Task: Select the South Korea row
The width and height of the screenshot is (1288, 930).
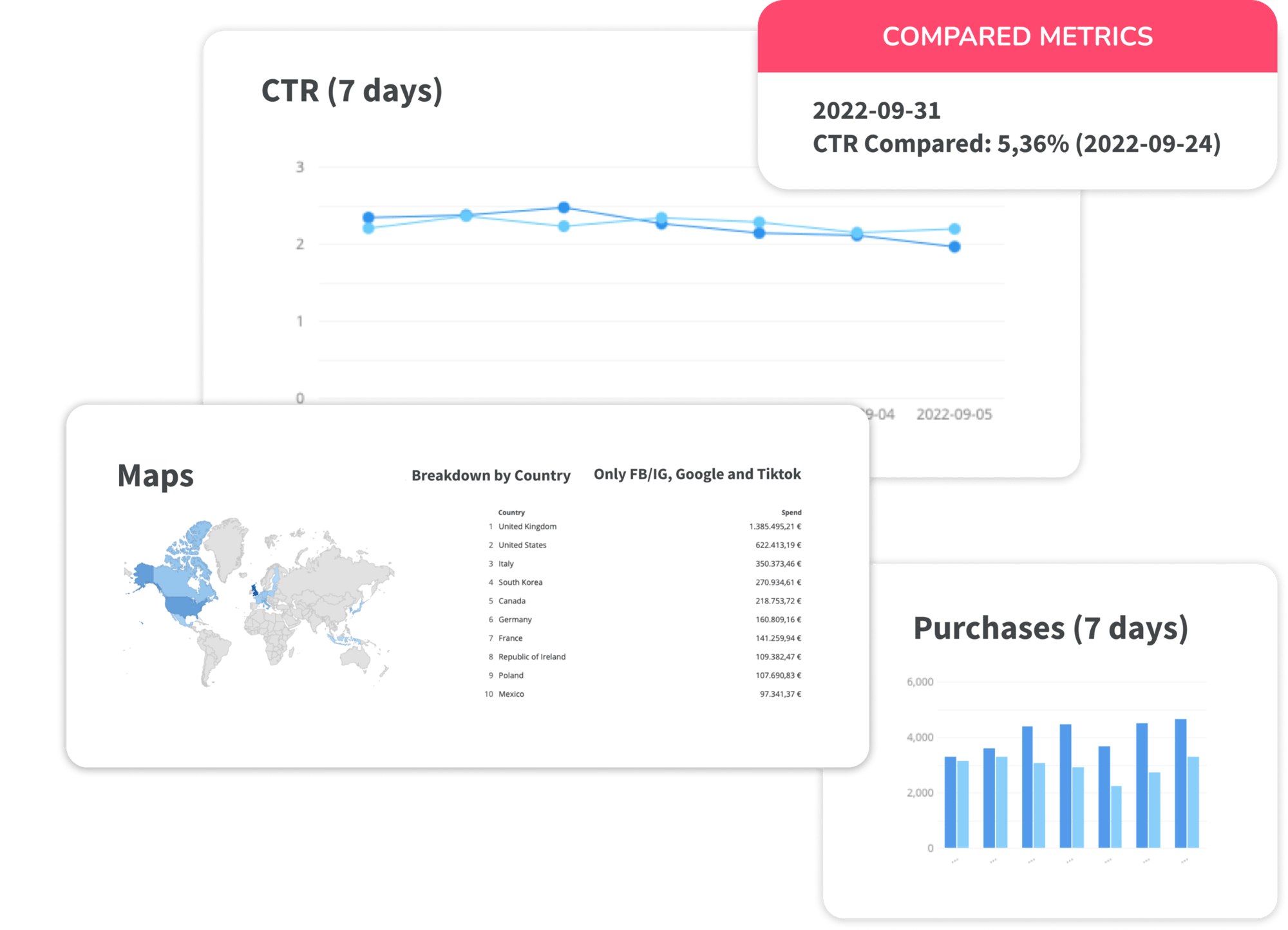Action: click(x=644, y=582)
